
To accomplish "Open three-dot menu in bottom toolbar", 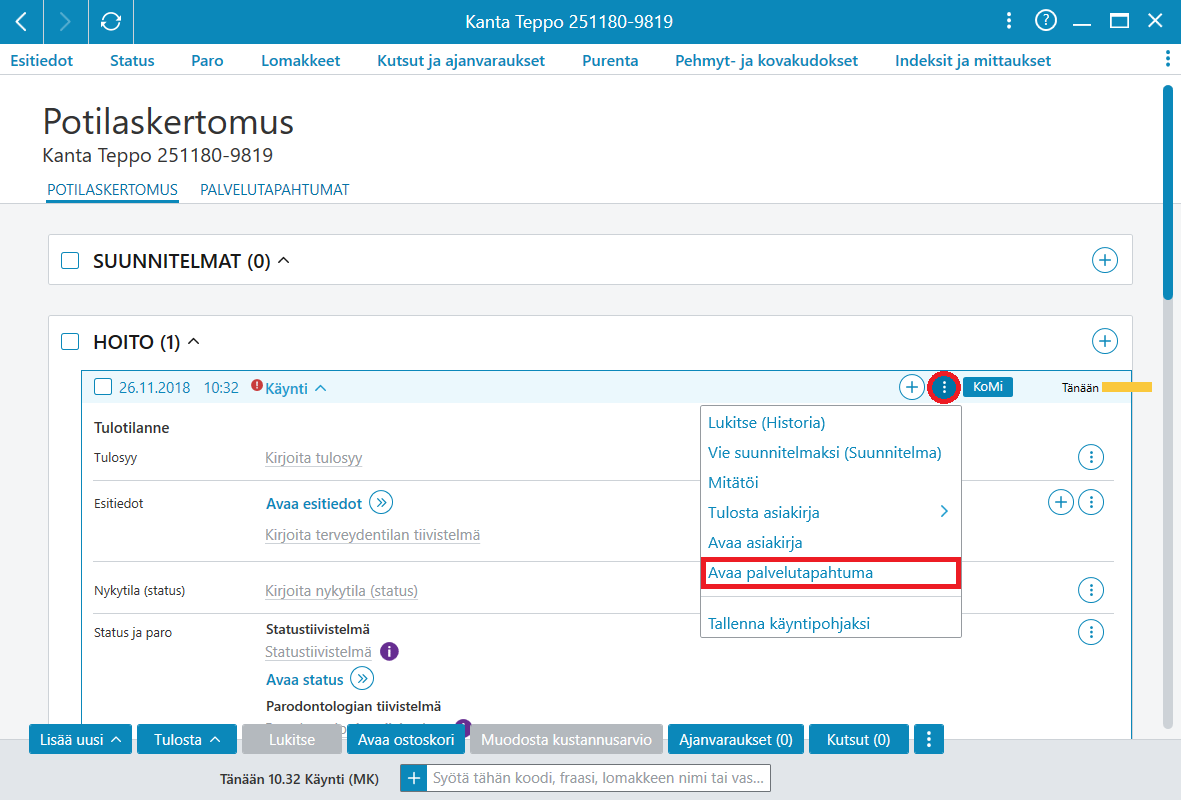I will coord(929,740).
